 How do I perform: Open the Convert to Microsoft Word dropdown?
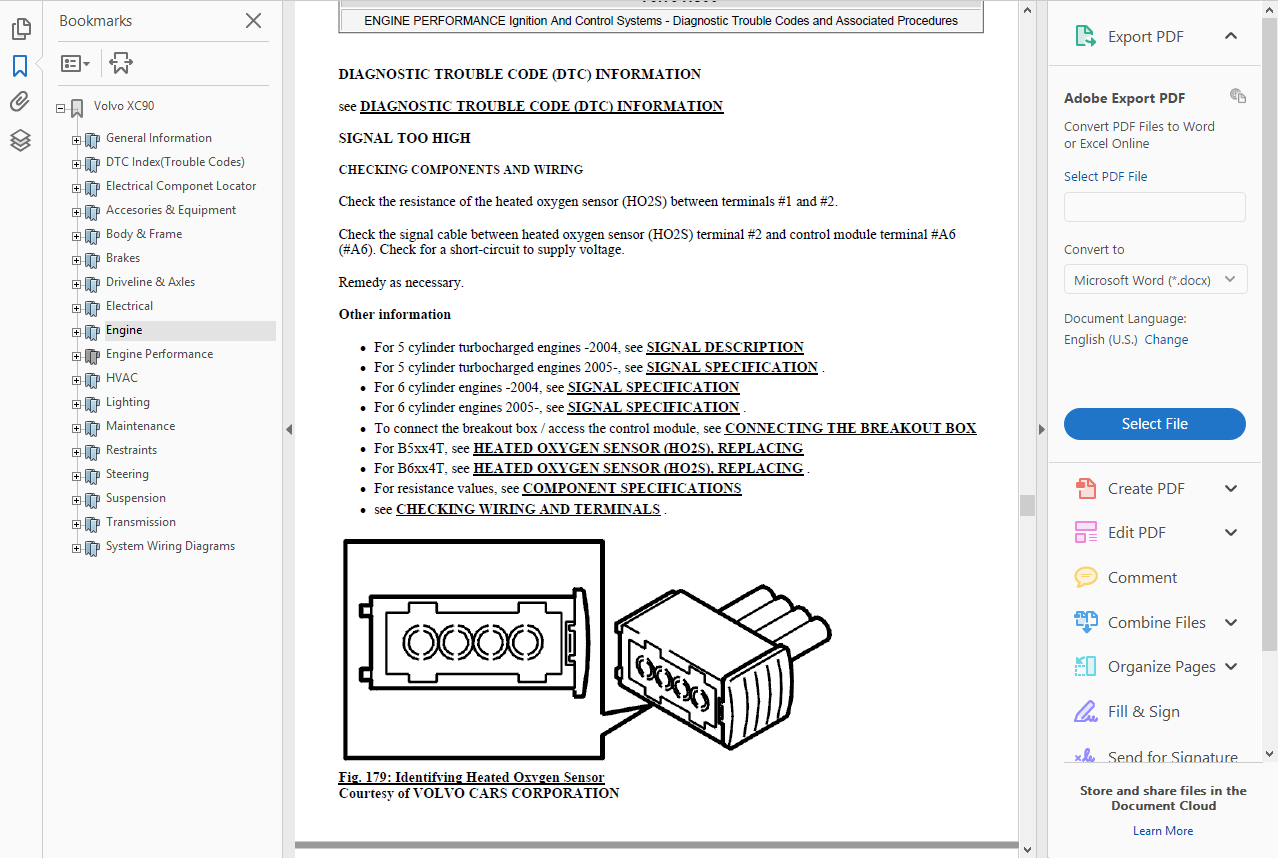coord(1155,280)
